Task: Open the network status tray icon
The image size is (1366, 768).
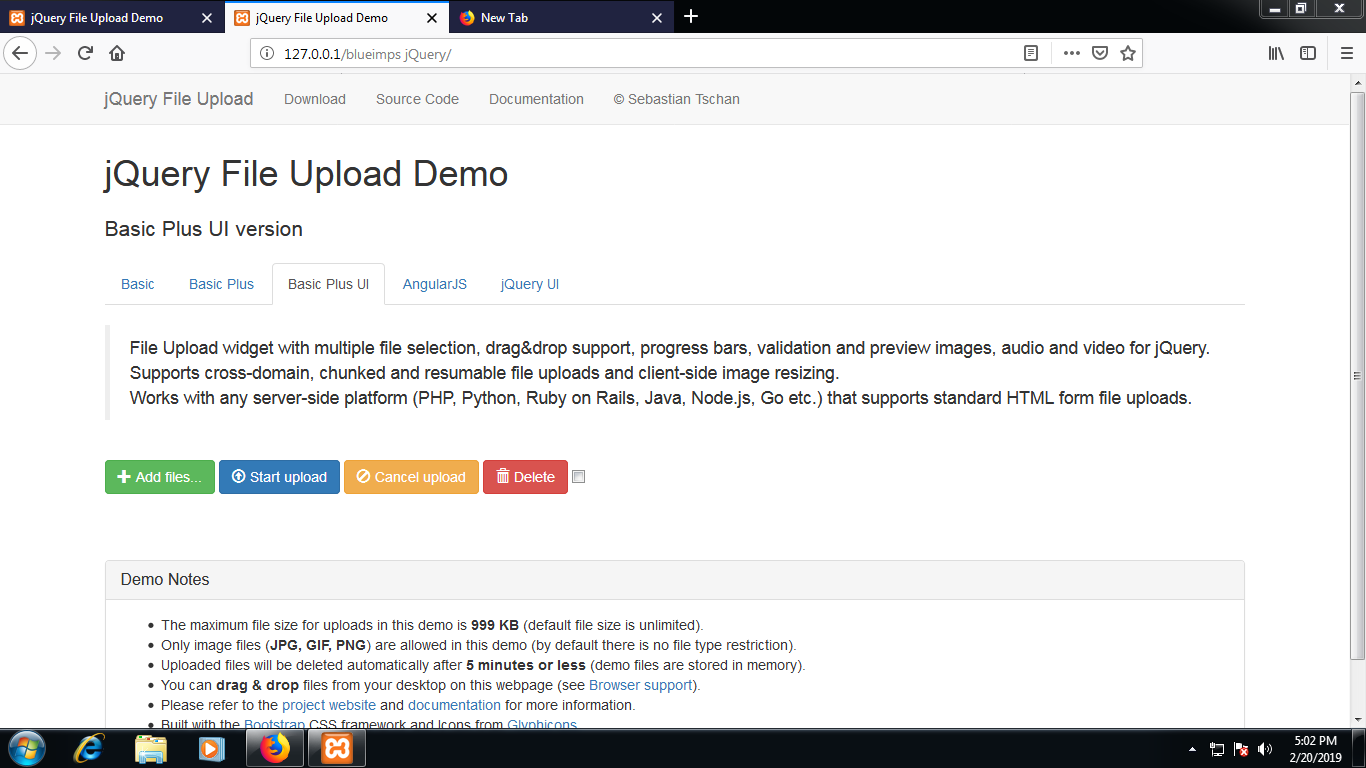Action: coord(1217,749)
